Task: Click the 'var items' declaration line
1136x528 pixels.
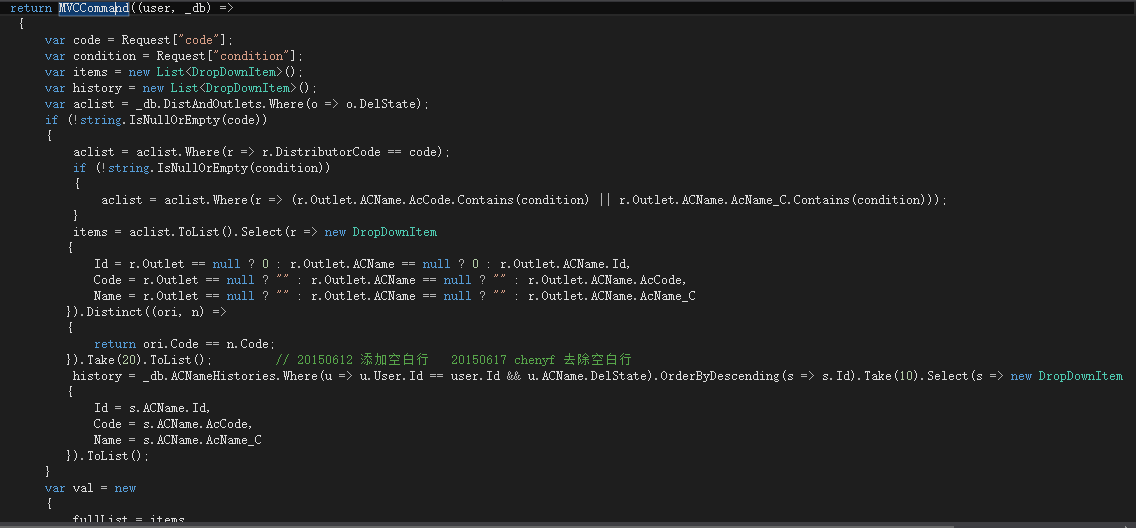Action: [x=174, y=72]
